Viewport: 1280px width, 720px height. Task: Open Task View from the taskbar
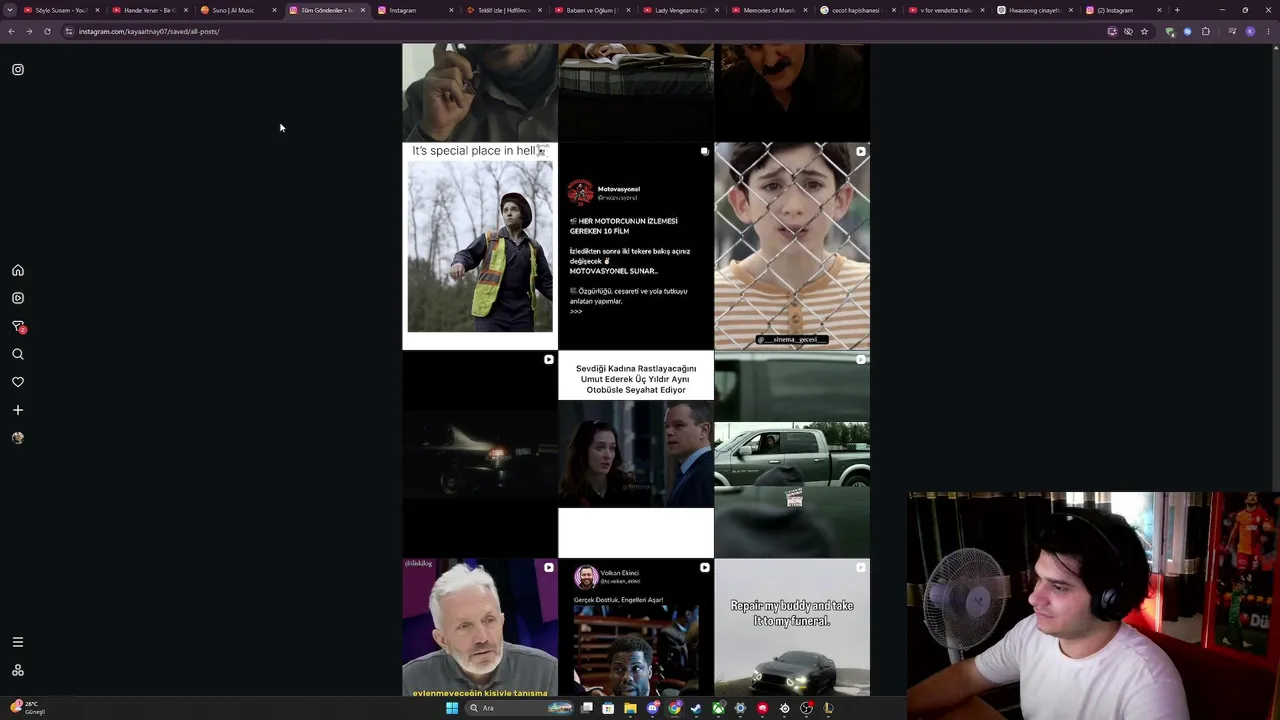pos(587,708)
